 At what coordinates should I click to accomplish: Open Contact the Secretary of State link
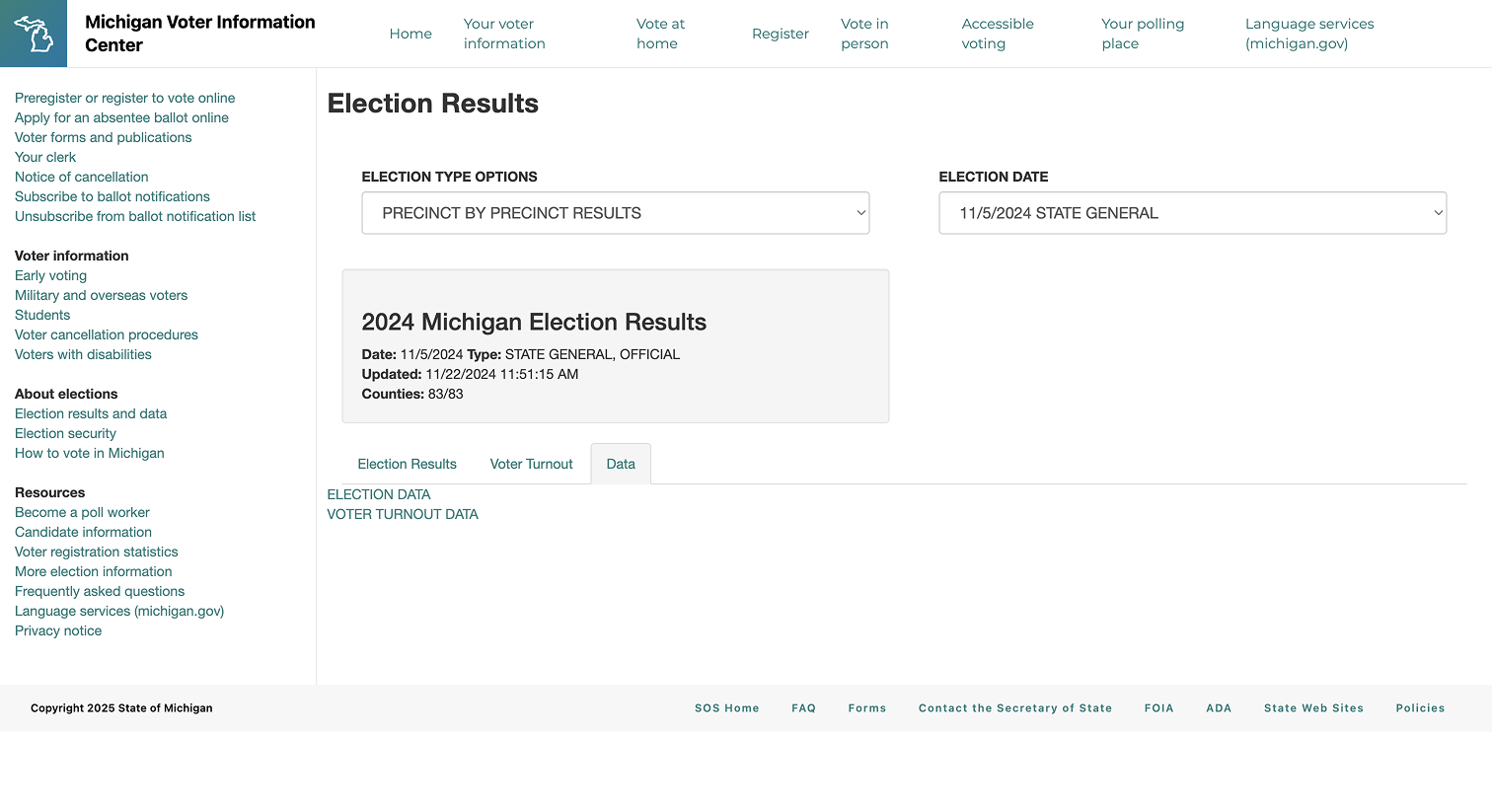tap(1015, 708)
